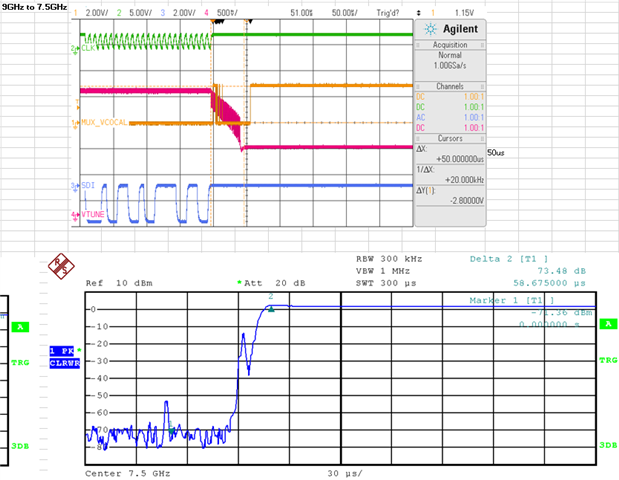Click the Rohde & Schwarz diamond logo
The width and height of the screenshot is (619, 480).
click(x=61, y=266)
